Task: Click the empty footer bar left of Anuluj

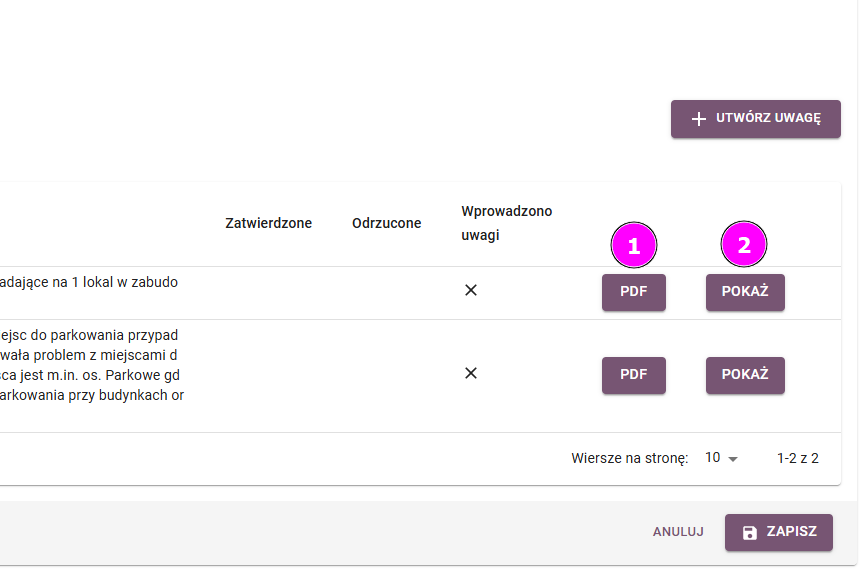Action: (300, 532)
